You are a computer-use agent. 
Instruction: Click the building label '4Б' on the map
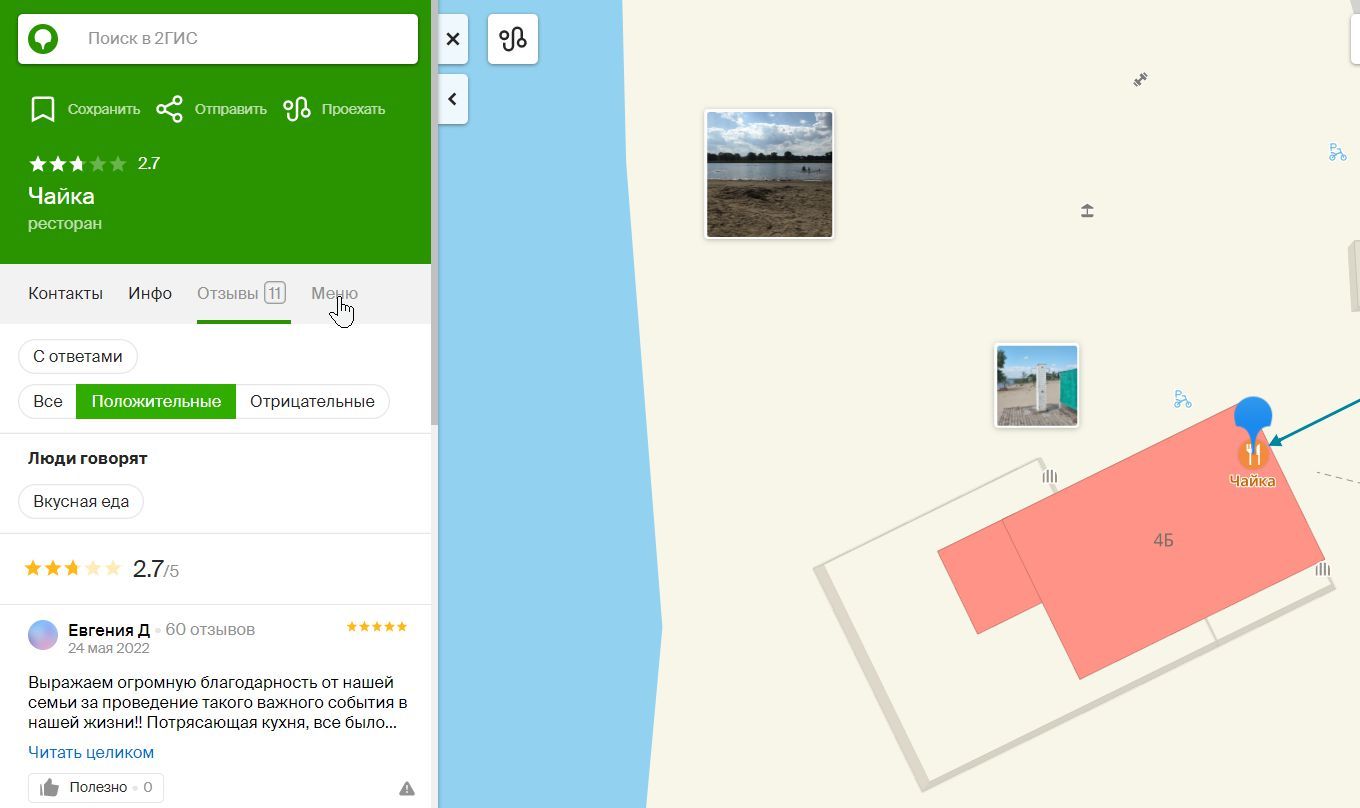pyautogui.click(x=1163, y=540)
